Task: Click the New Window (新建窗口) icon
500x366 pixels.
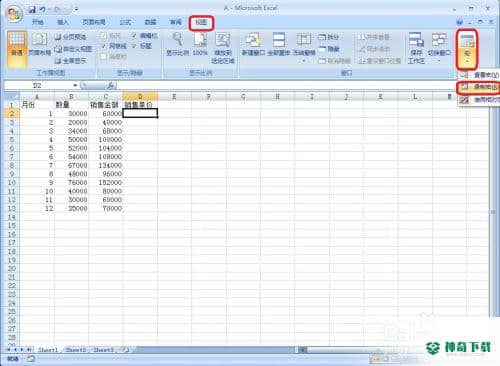Action: coord(253,44)
